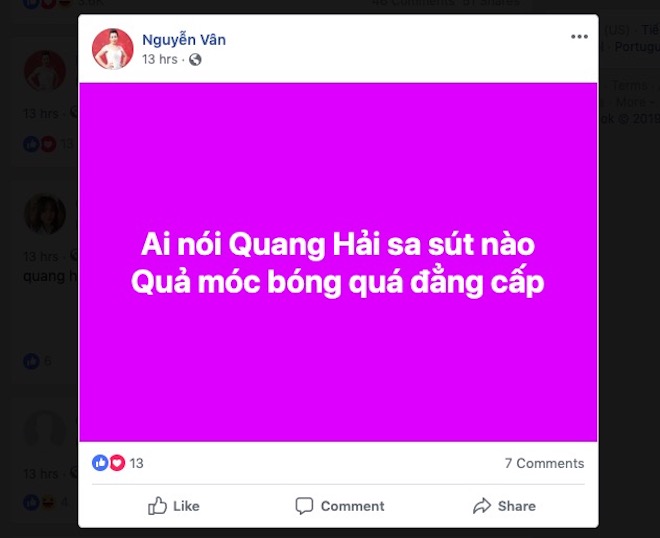This screenshot has width=660, height=538.
Task: Click the purple post background text
Action: 338,263
